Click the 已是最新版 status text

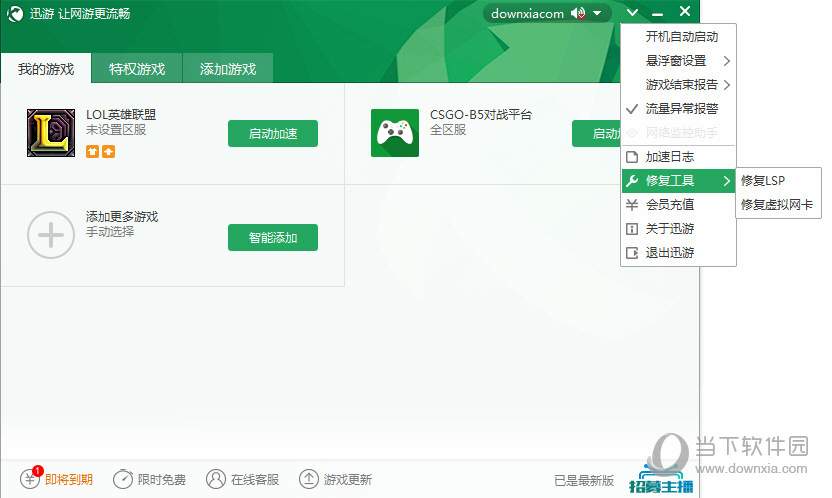coord(584,480)
